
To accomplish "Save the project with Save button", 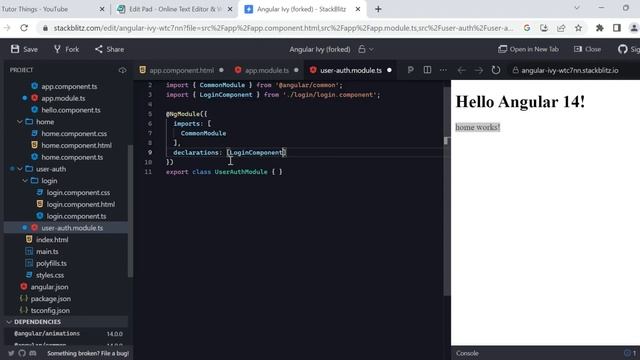I will click(24, 49).
